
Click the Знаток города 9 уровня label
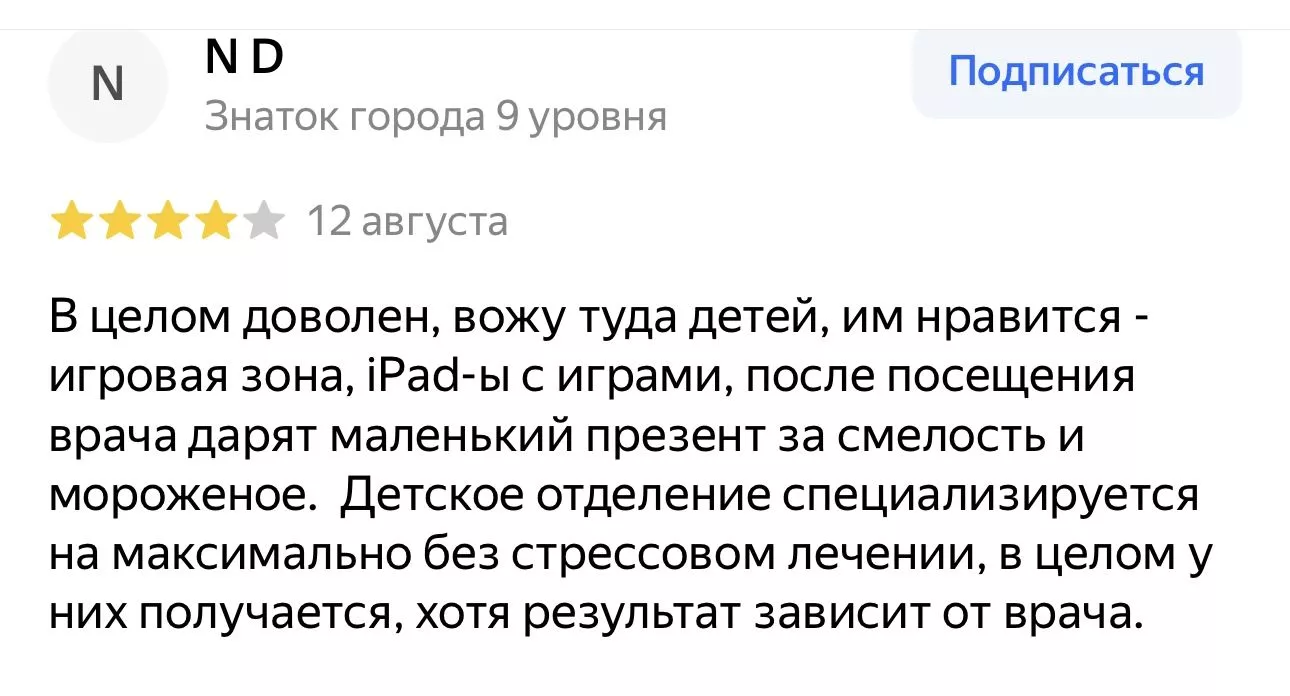coord(436,118)
